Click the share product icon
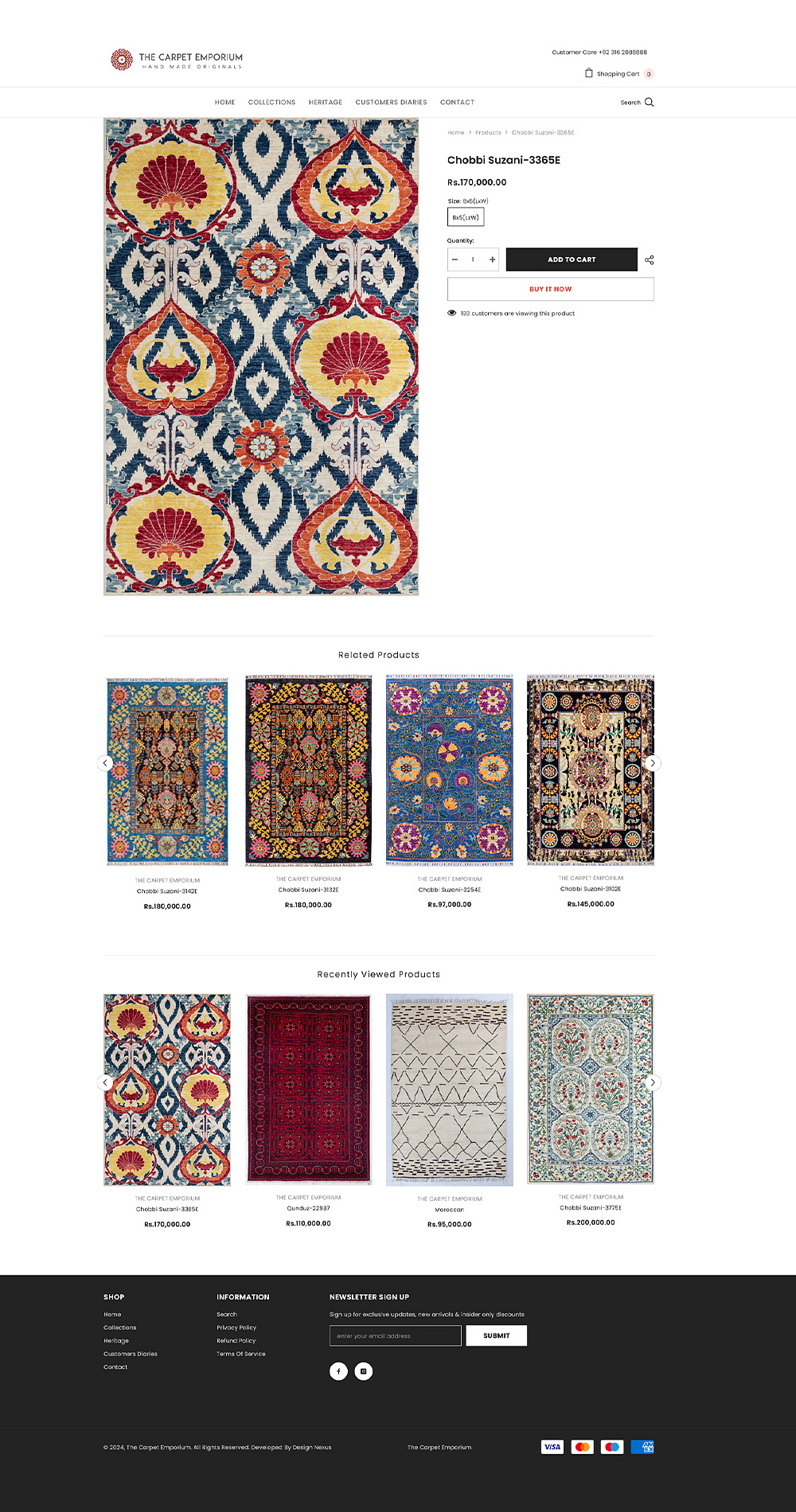 click(649, 260)
